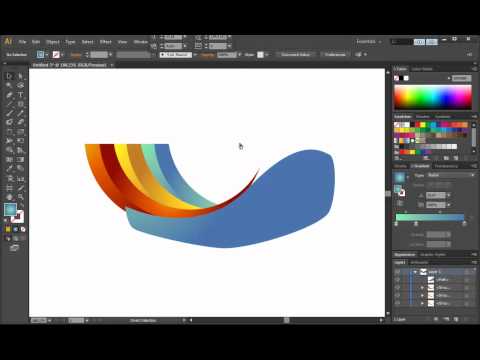Open the zoom level dropdown in status bar
480x360 pixels.
click(49, 320)
